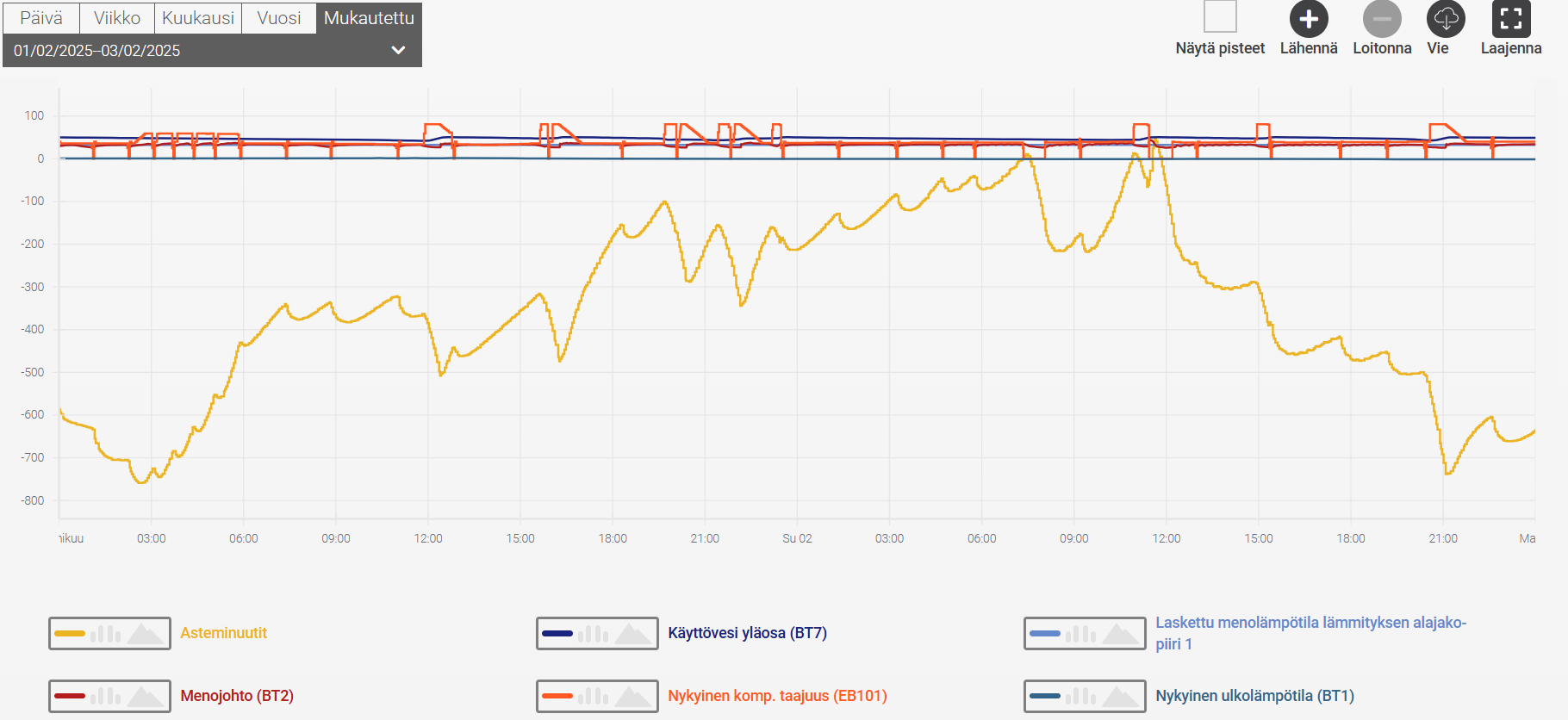Screen dimensions: 1568x720
Task: Click the -800 y-axis label
Action: point(33,500)
